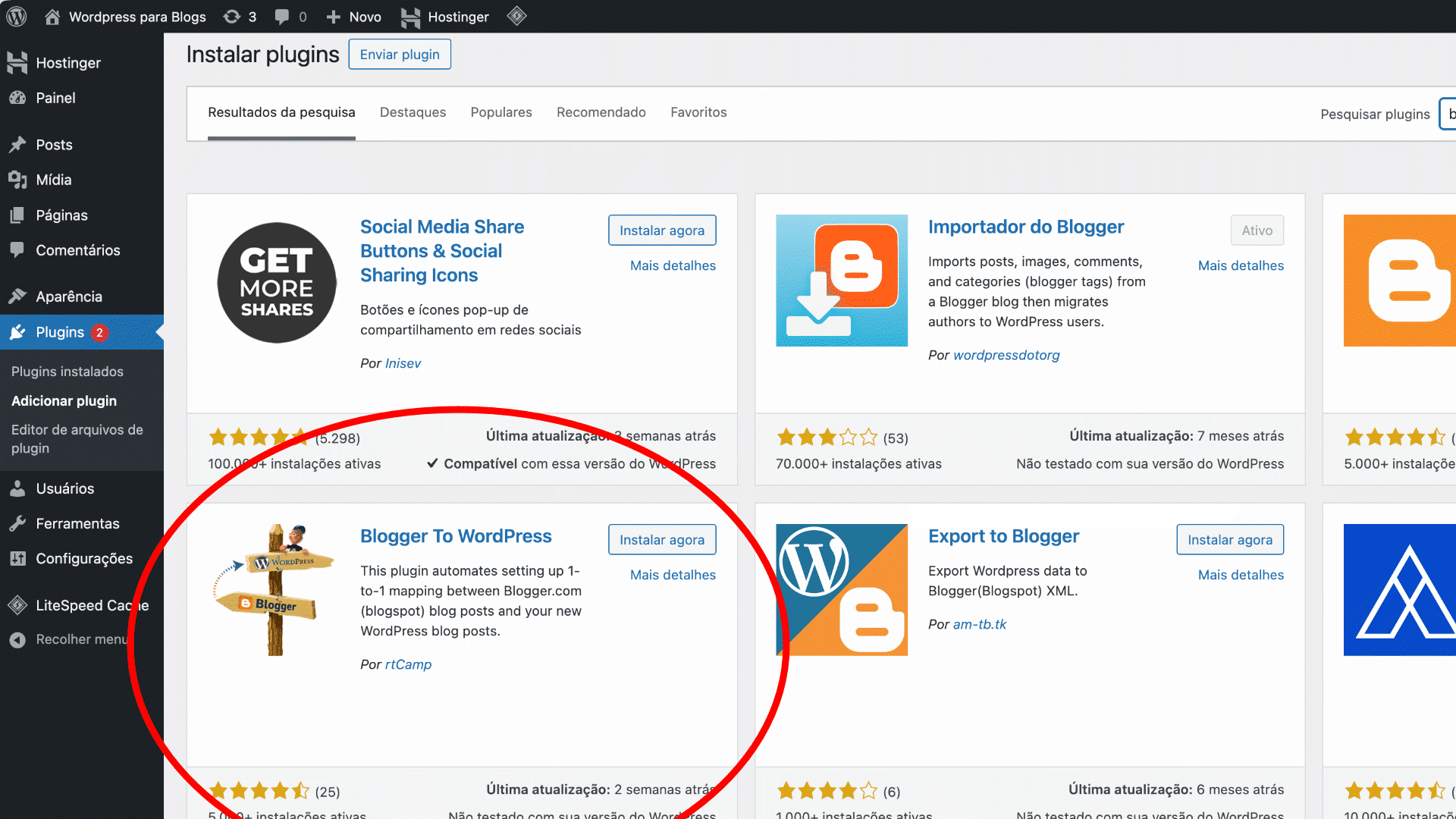The height and width of the screenshot is (819, 1456).
Task: Open the Export to Blogger plugin thumbnail
Action: click(x=842, y=590)
